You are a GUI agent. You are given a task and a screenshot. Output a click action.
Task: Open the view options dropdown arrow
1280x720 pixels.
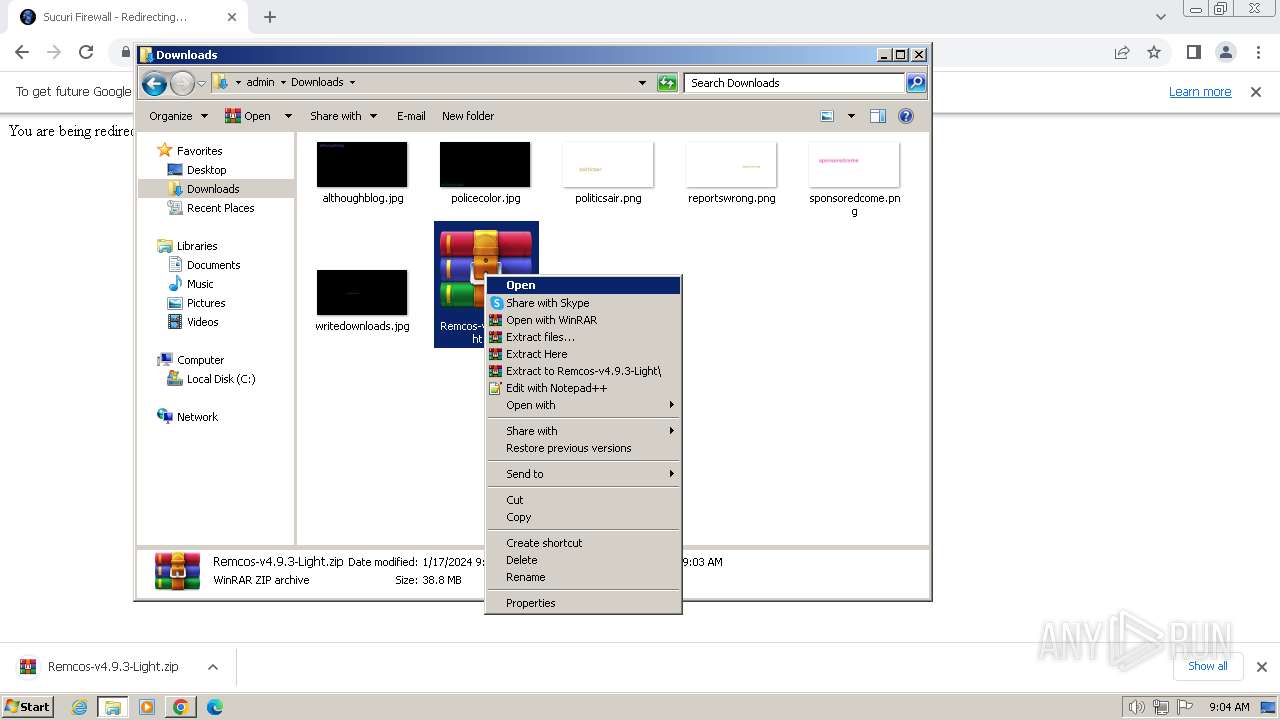coord(851,116)
